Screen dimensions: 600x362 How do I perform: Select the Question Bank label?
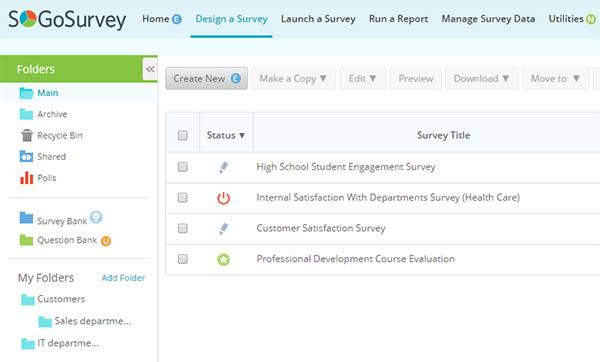pos(67,240)
